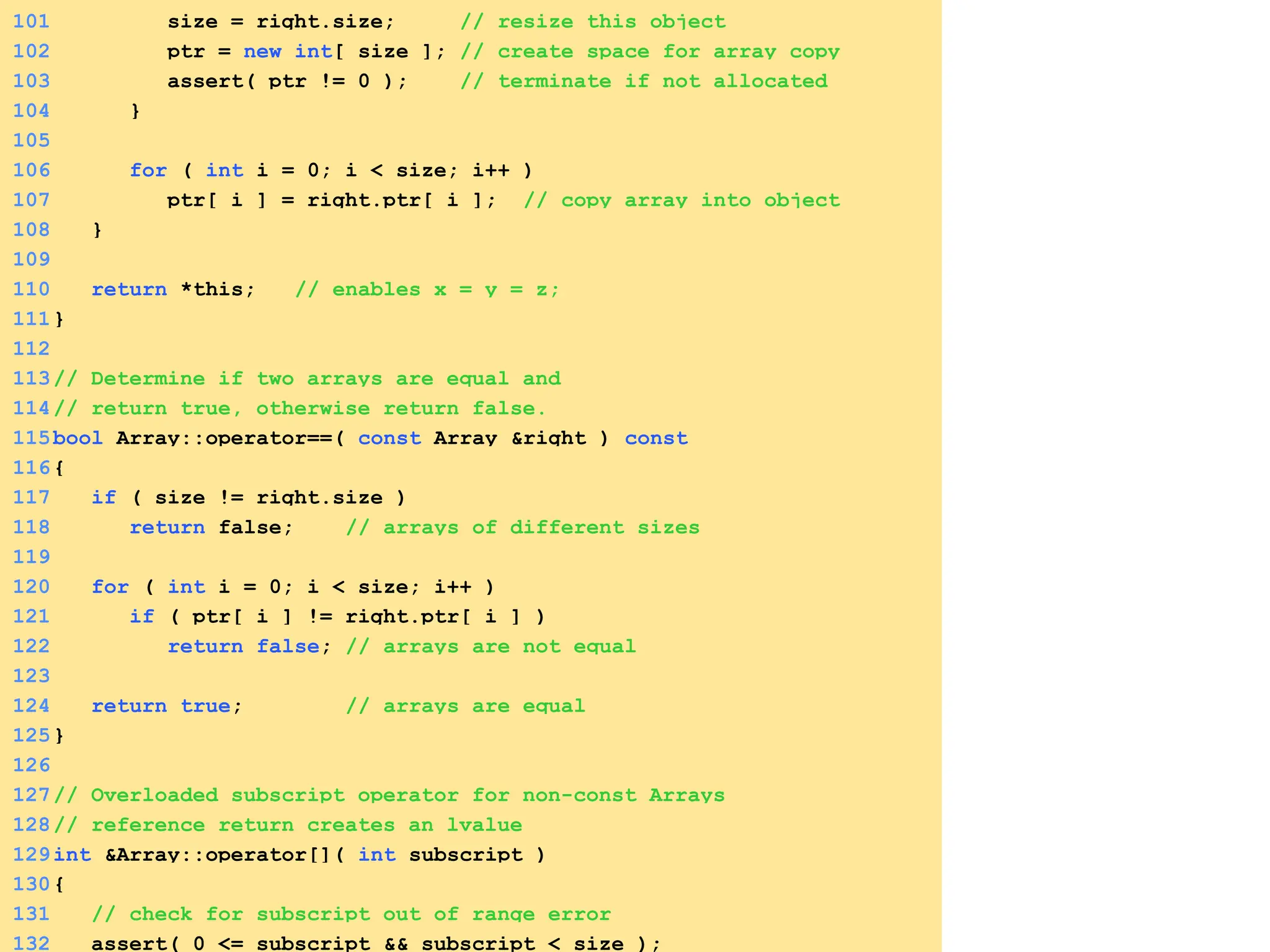The height and width of the screenshot is (952, 1270).
Task: Click the comment "// copy array into object"
Action: [682, 200]
